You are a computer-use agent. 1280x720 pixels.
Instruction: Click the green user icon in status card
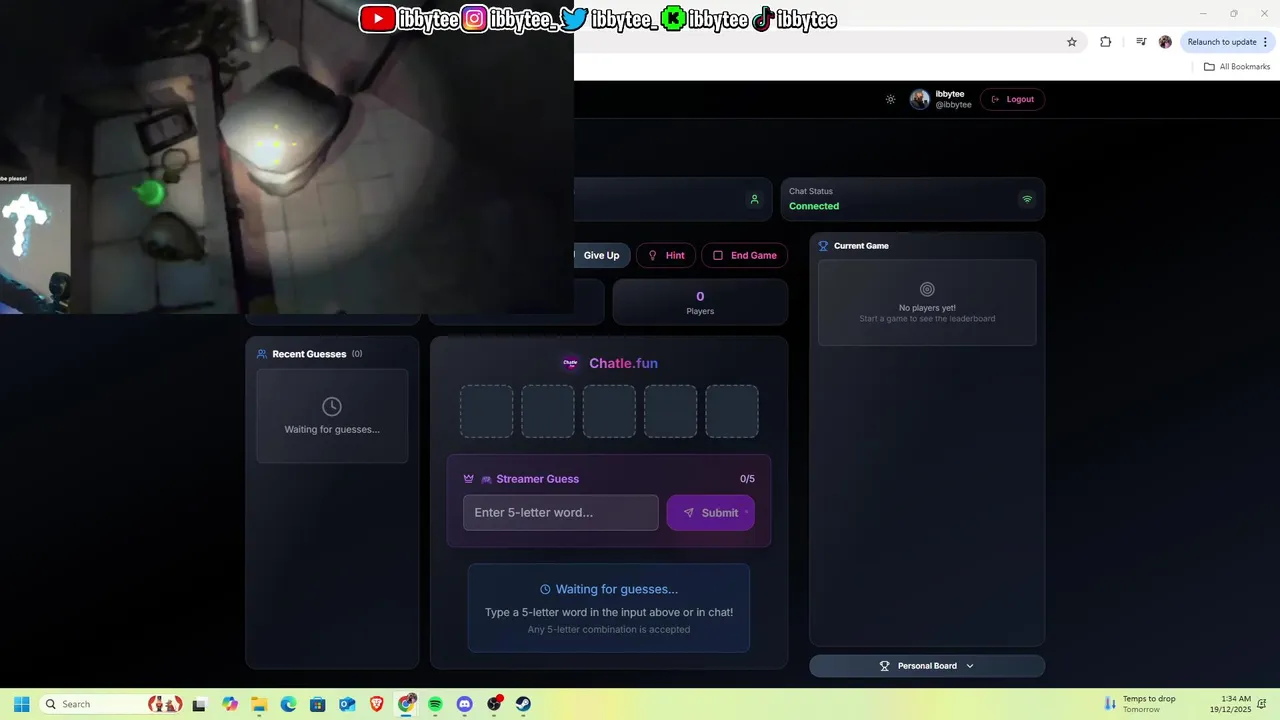[x=754, y=199]
